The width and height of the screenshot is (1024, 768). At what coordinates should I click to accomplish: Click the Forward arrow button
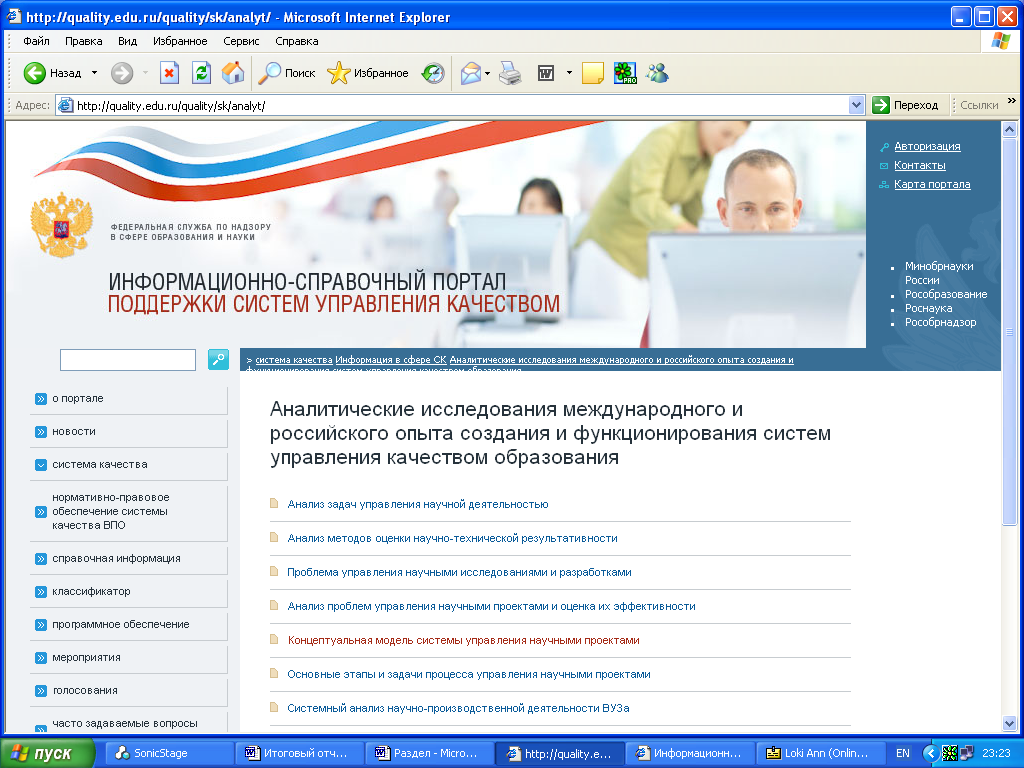click(122, 73)
